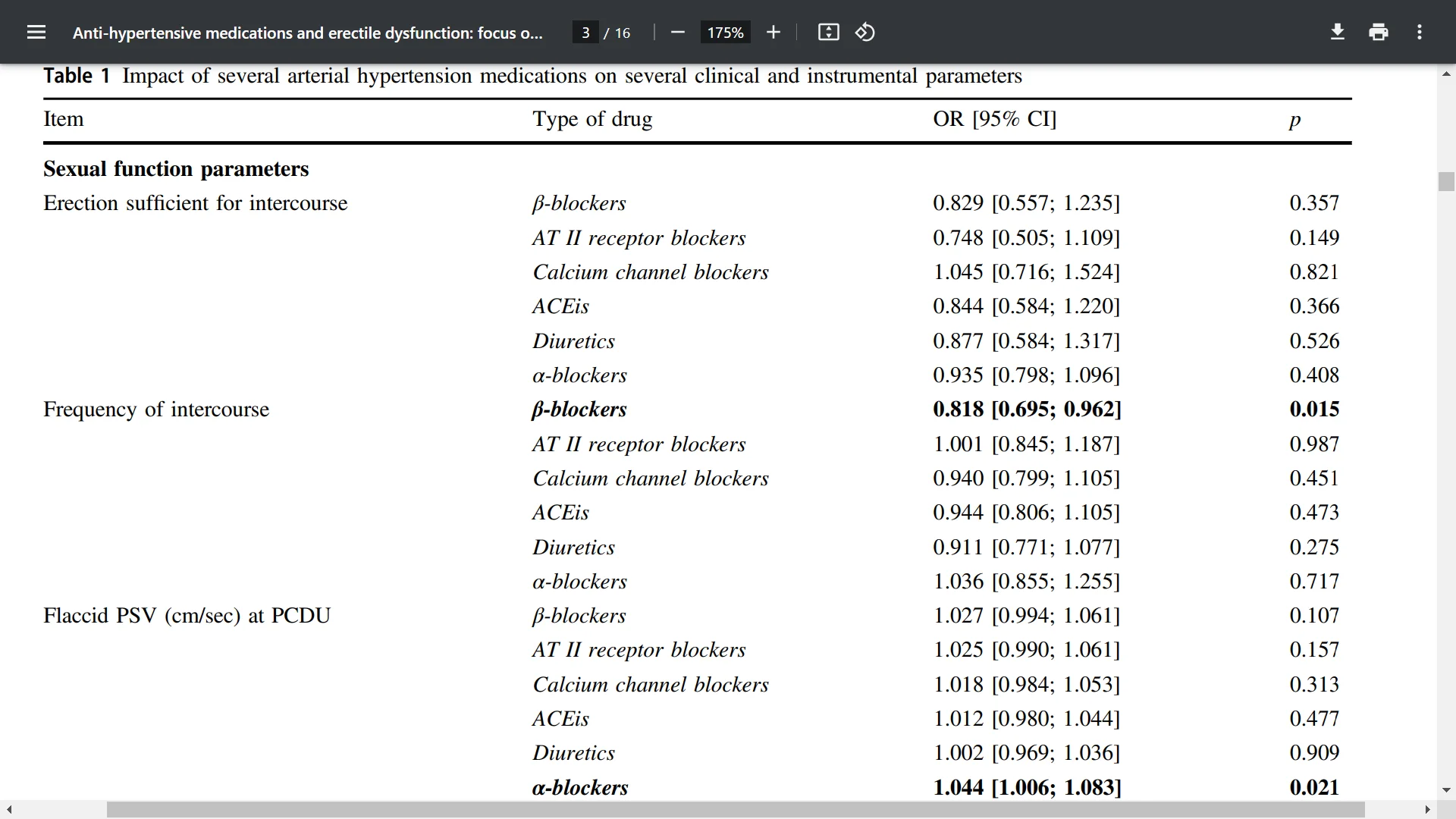Click the value 0.877 [0.584; 1.317]

tap(1026, 340)
